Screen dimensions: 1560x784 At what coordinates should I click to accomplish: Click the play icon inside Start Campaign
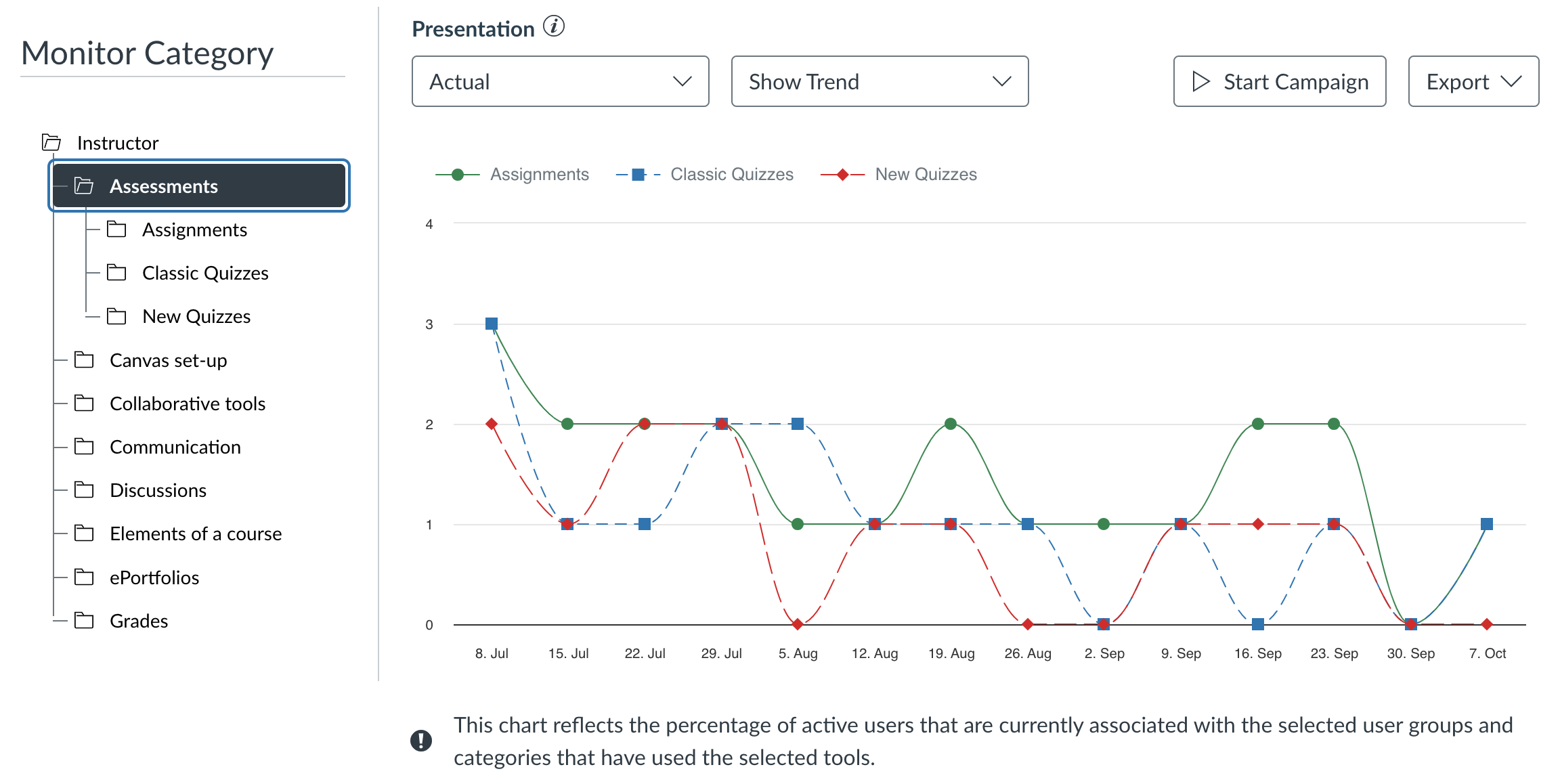[1200, 81]
